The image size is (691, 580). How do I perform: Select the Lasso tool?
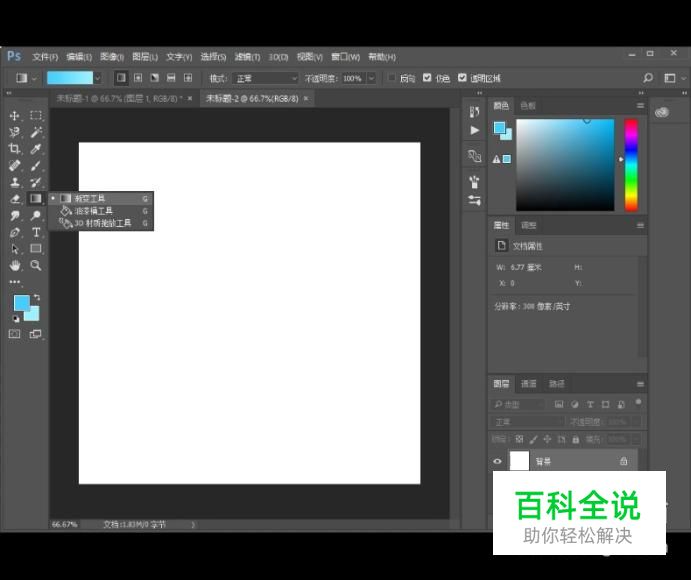tap(14, 132)
